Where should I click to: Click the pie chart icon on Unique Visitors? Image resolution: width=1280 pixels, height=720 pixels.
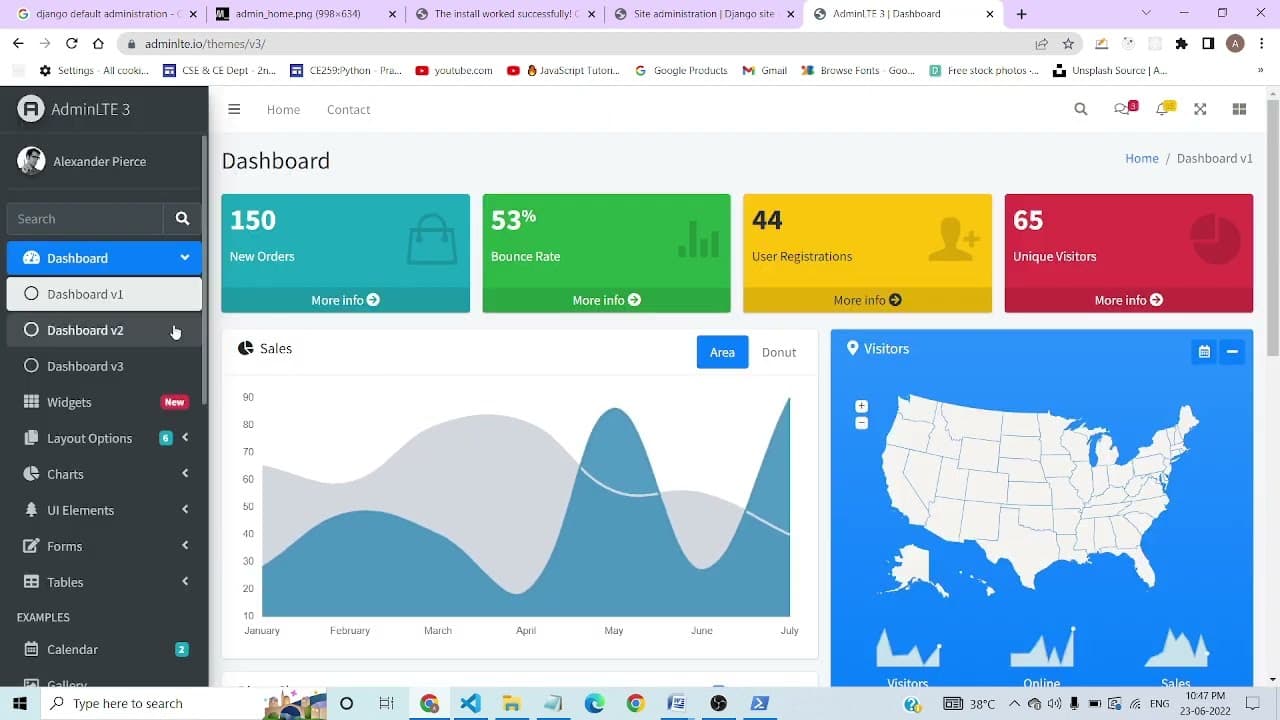[1215, 240]
